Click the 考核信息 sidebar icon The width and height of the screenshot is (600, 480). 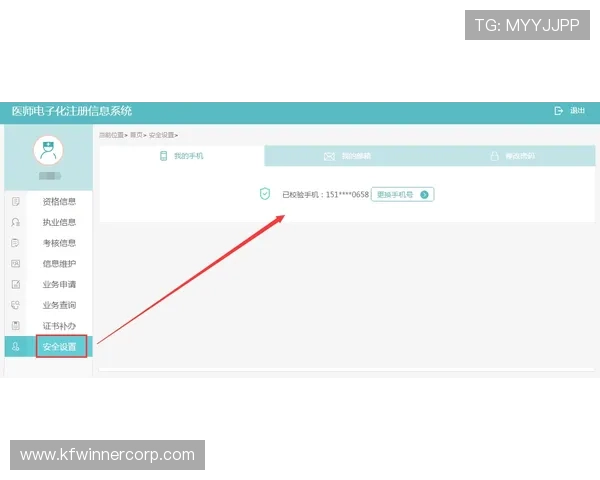tap(16, 243)
